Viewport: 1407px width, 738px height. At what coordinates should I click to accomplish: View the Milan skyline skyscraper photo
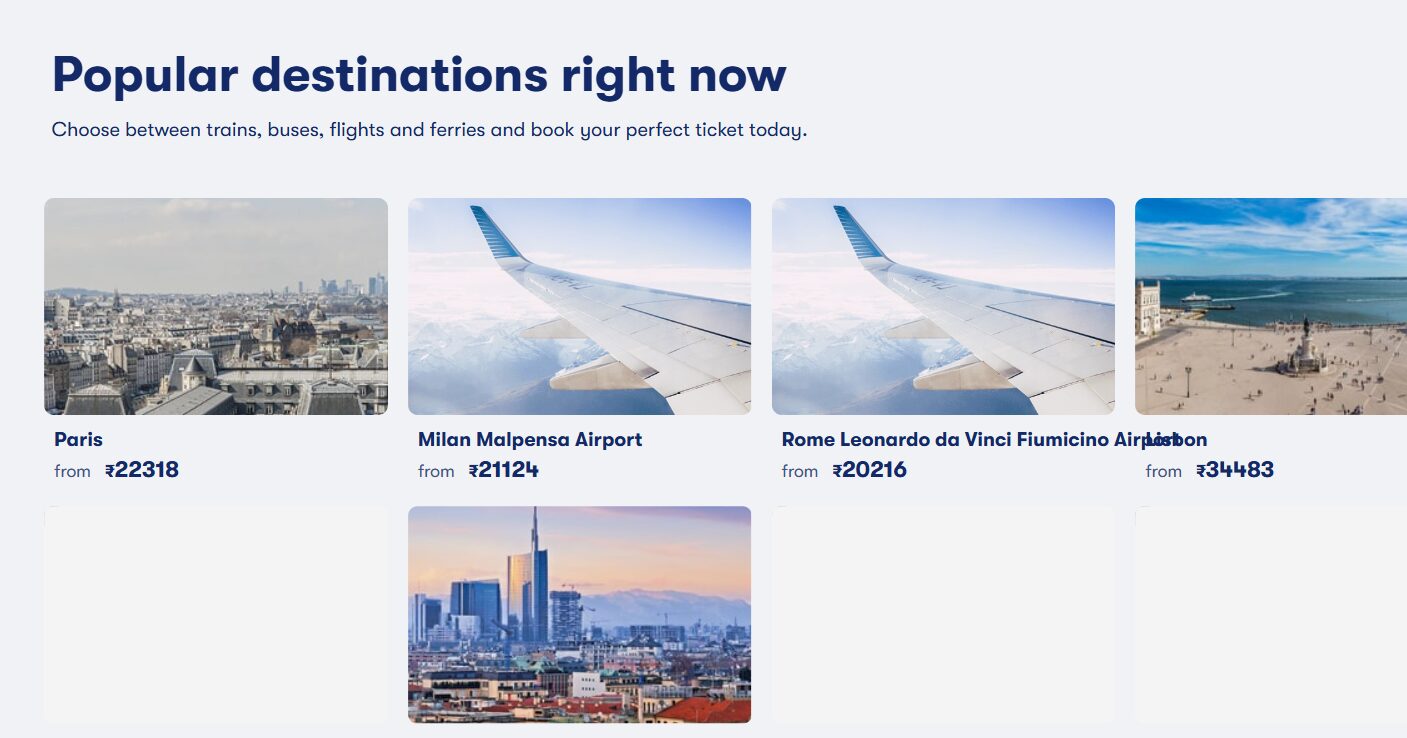pyautogui.click(x=579, y=614)
